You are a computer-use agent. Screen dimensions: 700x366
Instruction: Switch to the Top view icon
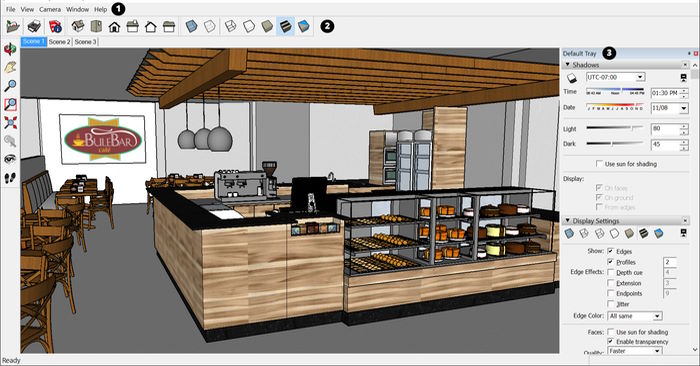pyautogui.click(x=96, y=27)
